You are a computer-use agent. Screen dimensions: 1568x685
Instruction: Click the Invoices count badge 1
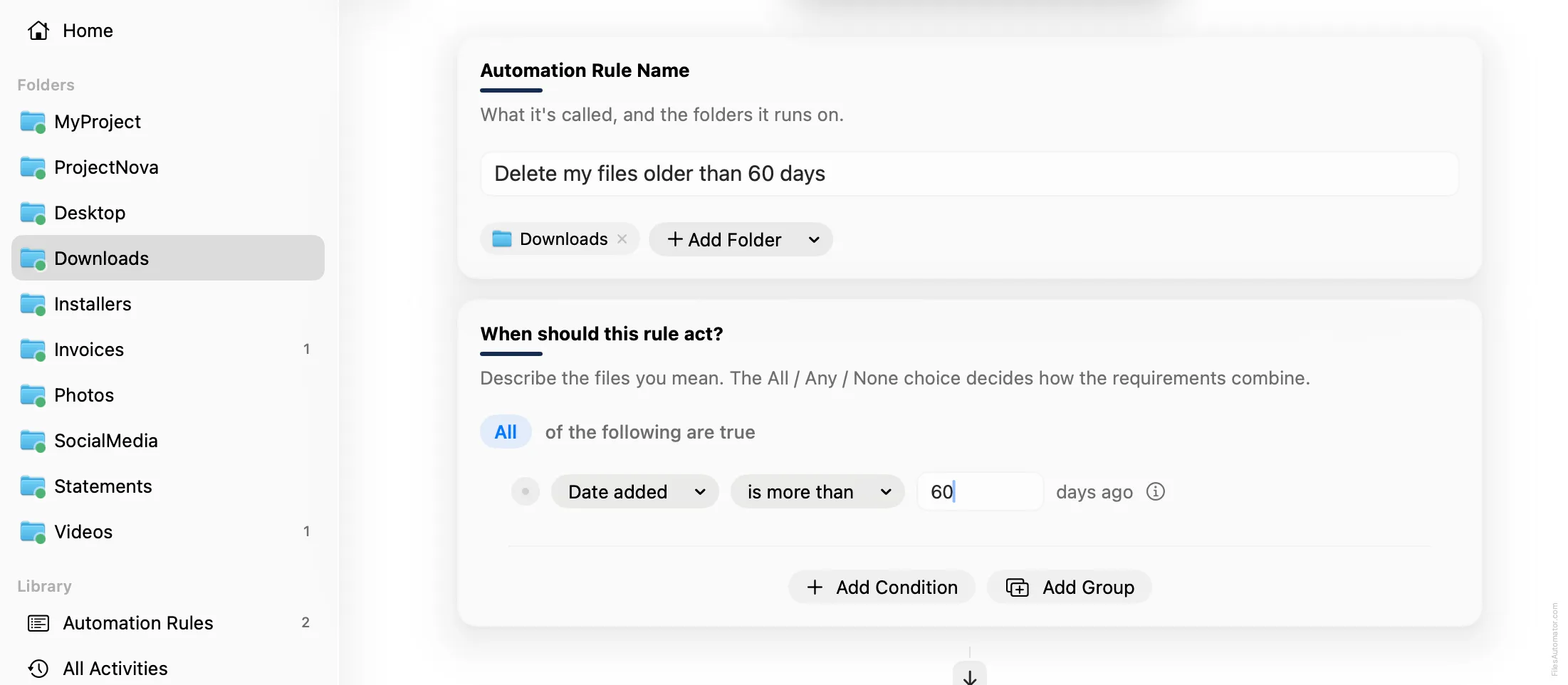coord(306,349)
